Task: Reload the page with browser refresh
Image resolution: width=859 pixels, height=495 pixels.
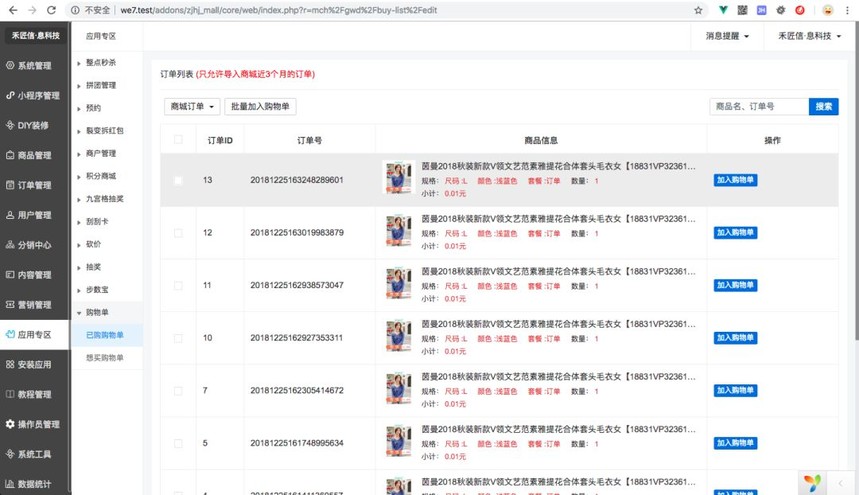Action: (51, 10)
